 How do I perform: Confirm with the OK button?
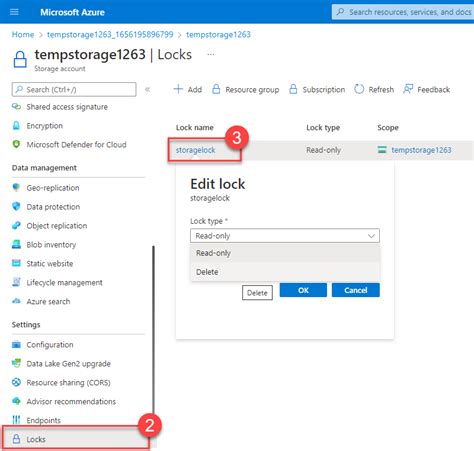coord(303,290)
